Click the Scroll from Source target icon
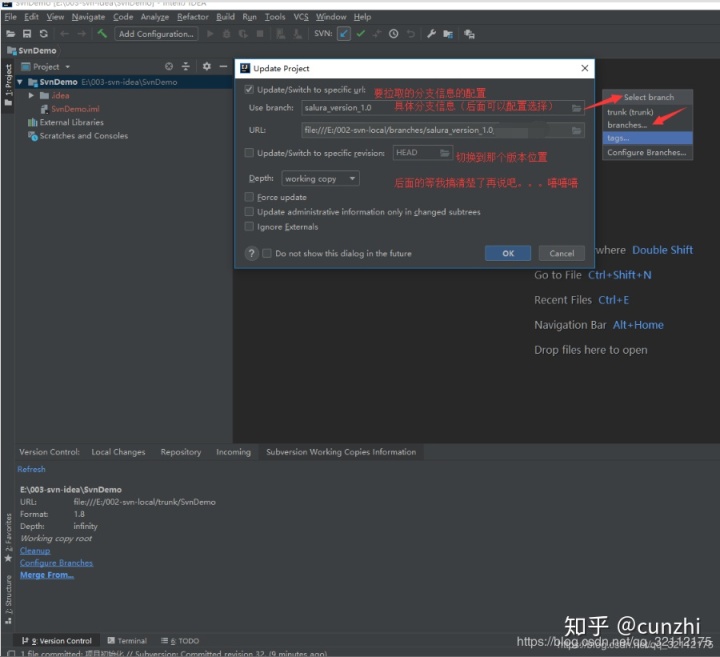720x657 pixels. coord(169,67)
